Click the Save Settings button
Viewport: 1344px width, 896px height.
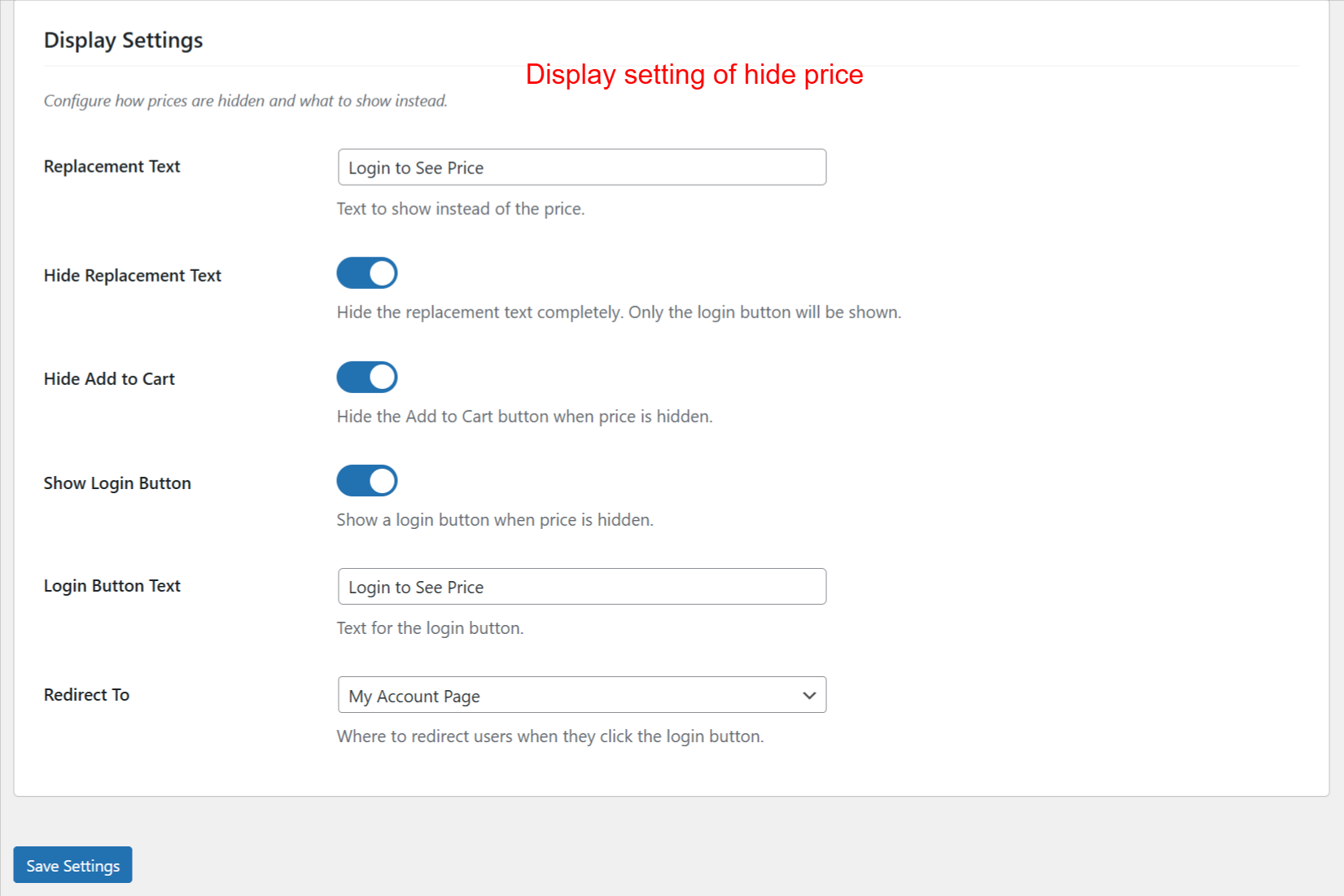72,865
